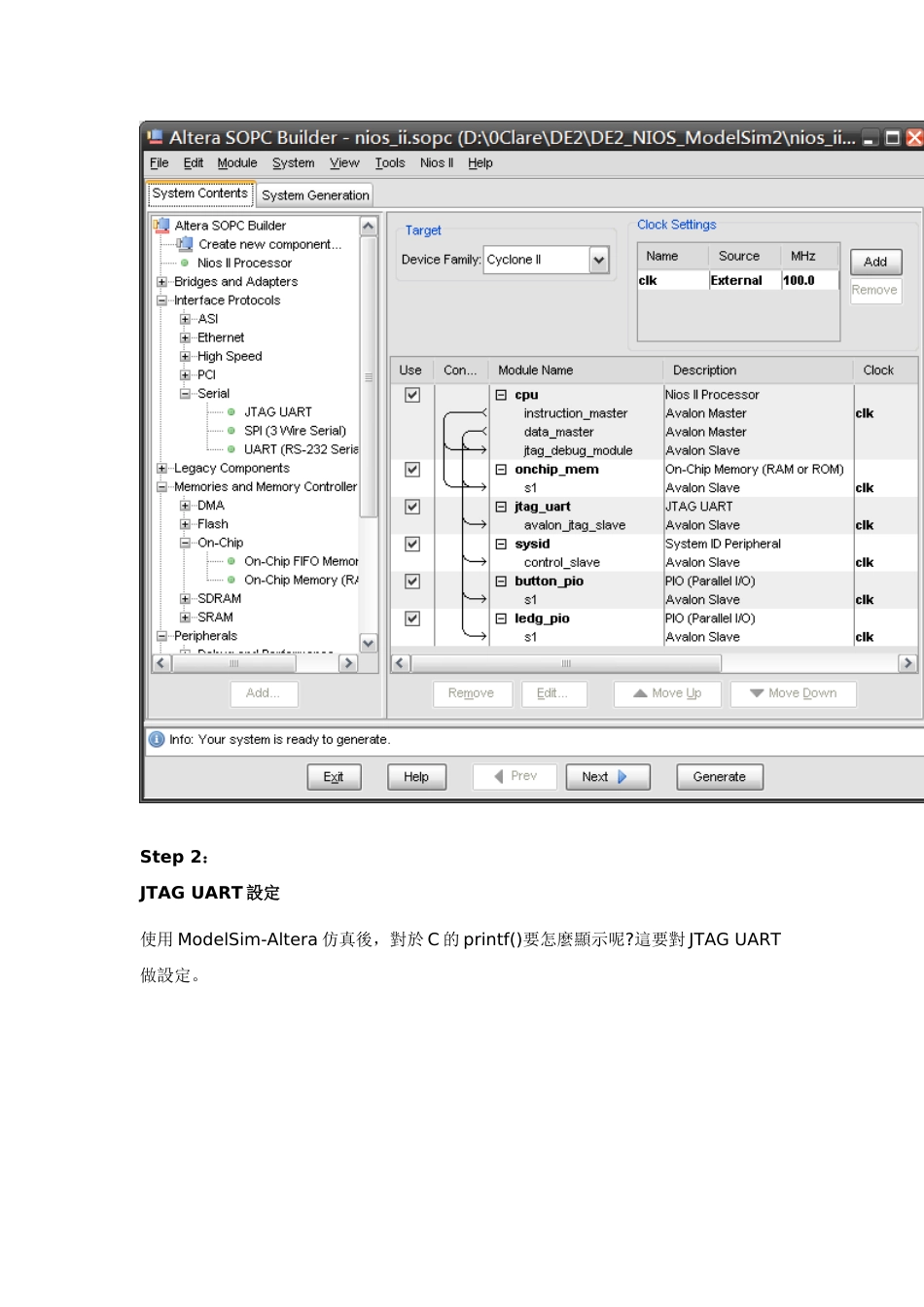This screenshot has height=1307, width=924.
Task: Click the Create new component icon
Action: pyautogui.click(x=185, y=244)
